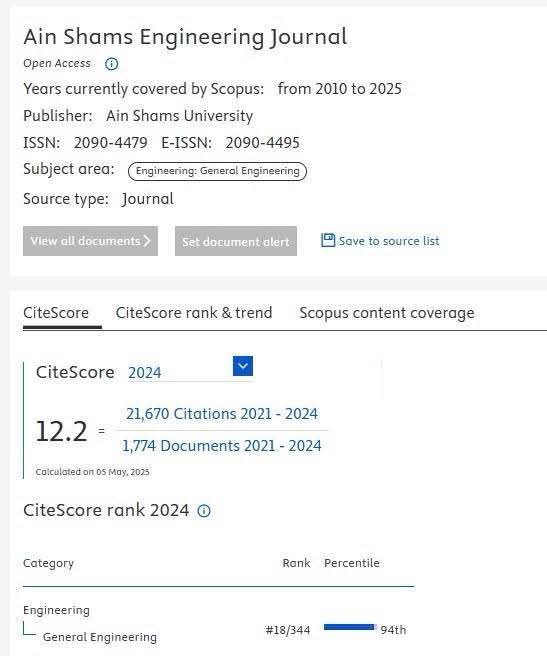Click the Source type value Journal
The height and width of the screenshot is (656, 547).
click(148, 199)
